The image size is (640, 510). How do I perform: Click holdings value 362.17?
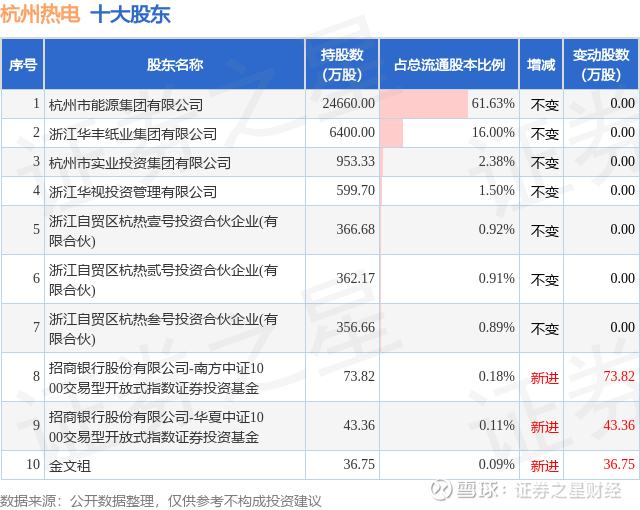click(356, 278)
